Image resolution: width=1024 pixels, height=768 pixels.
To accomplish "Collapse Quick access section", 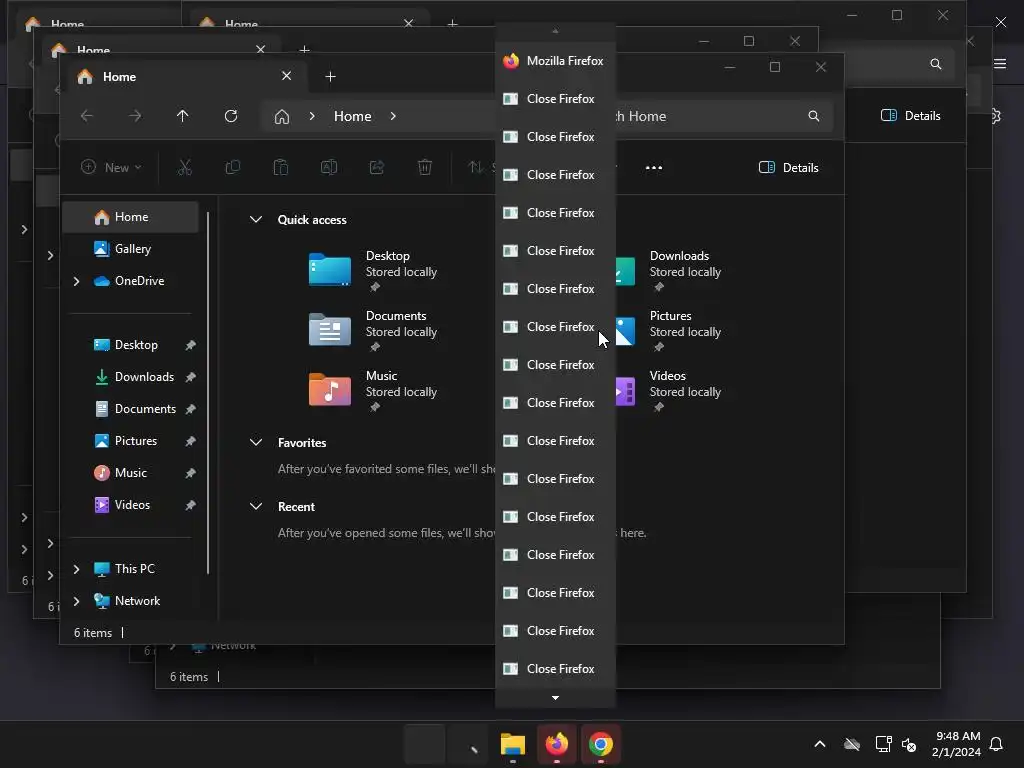I will click(256, 219).
